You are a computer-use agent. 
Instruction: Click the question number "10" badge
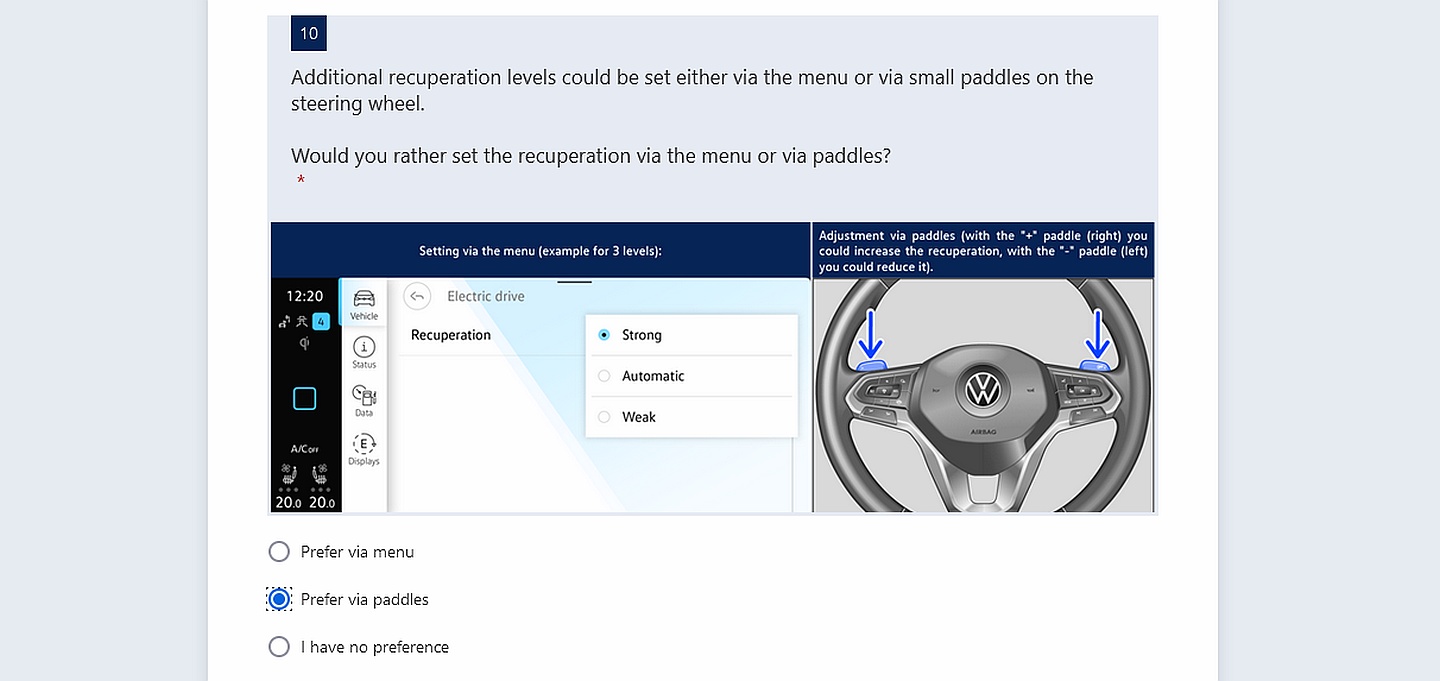(309, 33)
